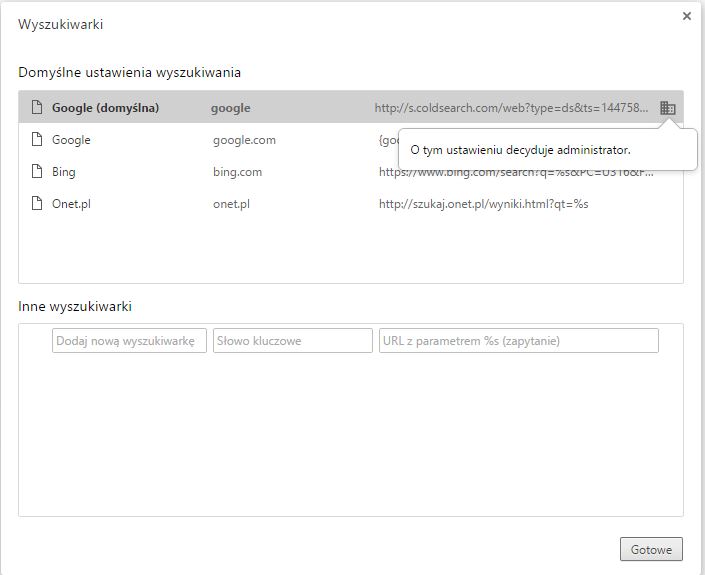Click the szukaj.onet.pl URL
This screenshot has width=705, height=575.
[x=483, y=204]
